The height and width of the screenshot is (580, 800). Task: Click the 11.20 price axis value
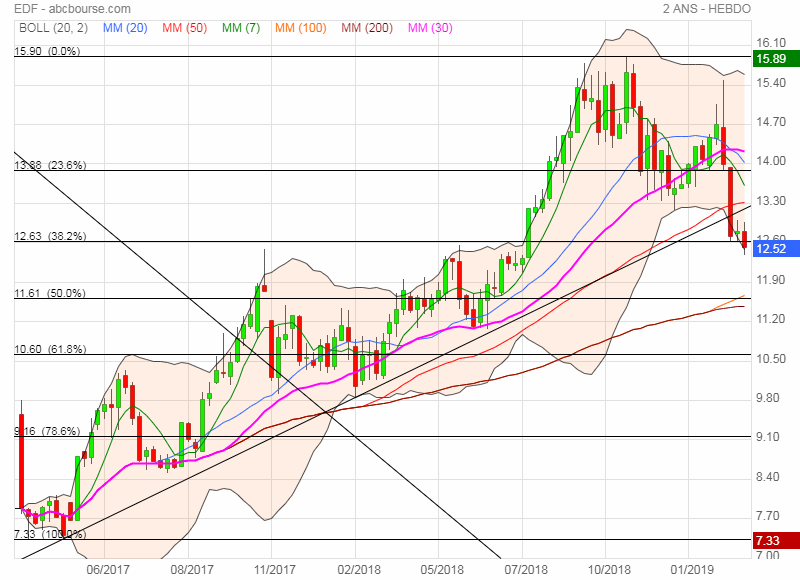click(770, 319)
